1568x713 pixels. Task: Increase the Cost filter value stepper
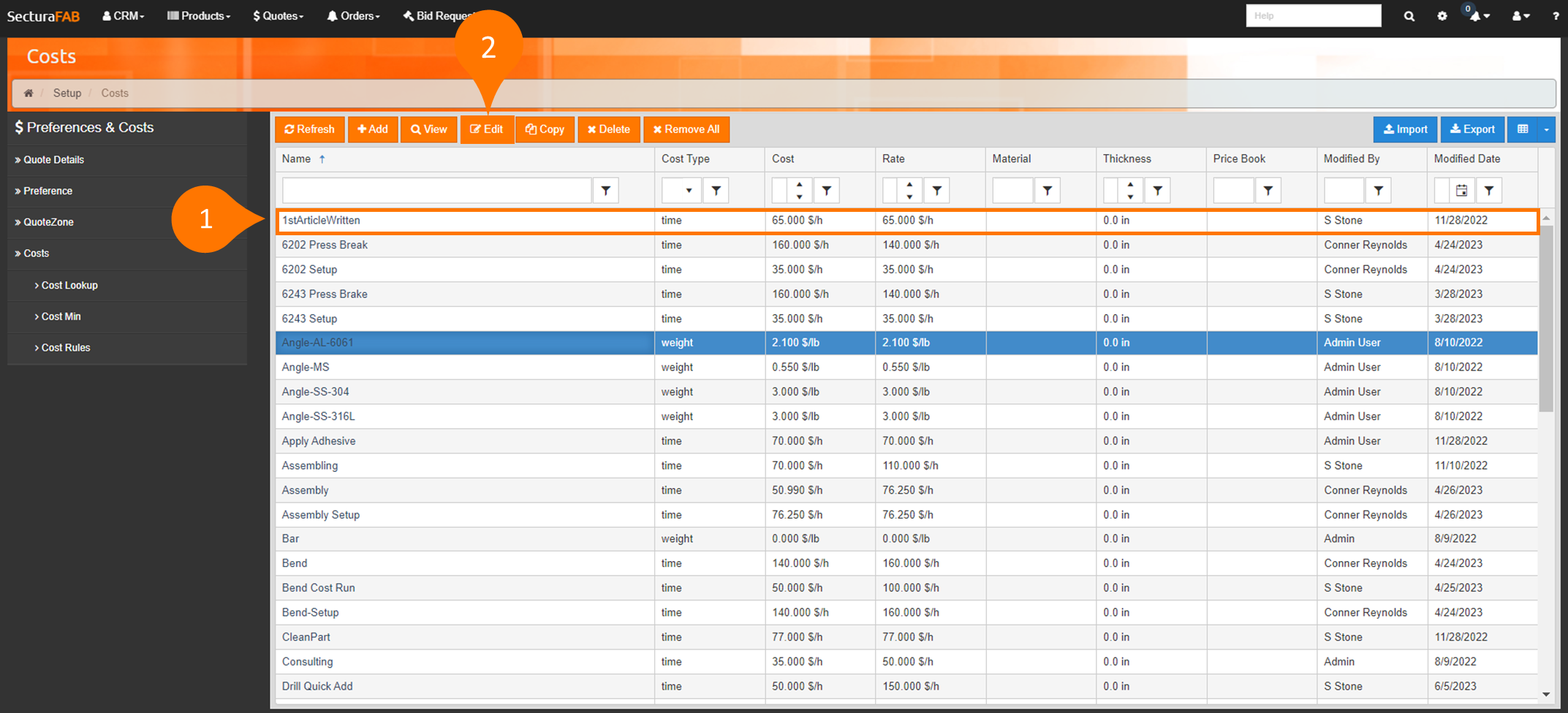click(x=800, y=185)
